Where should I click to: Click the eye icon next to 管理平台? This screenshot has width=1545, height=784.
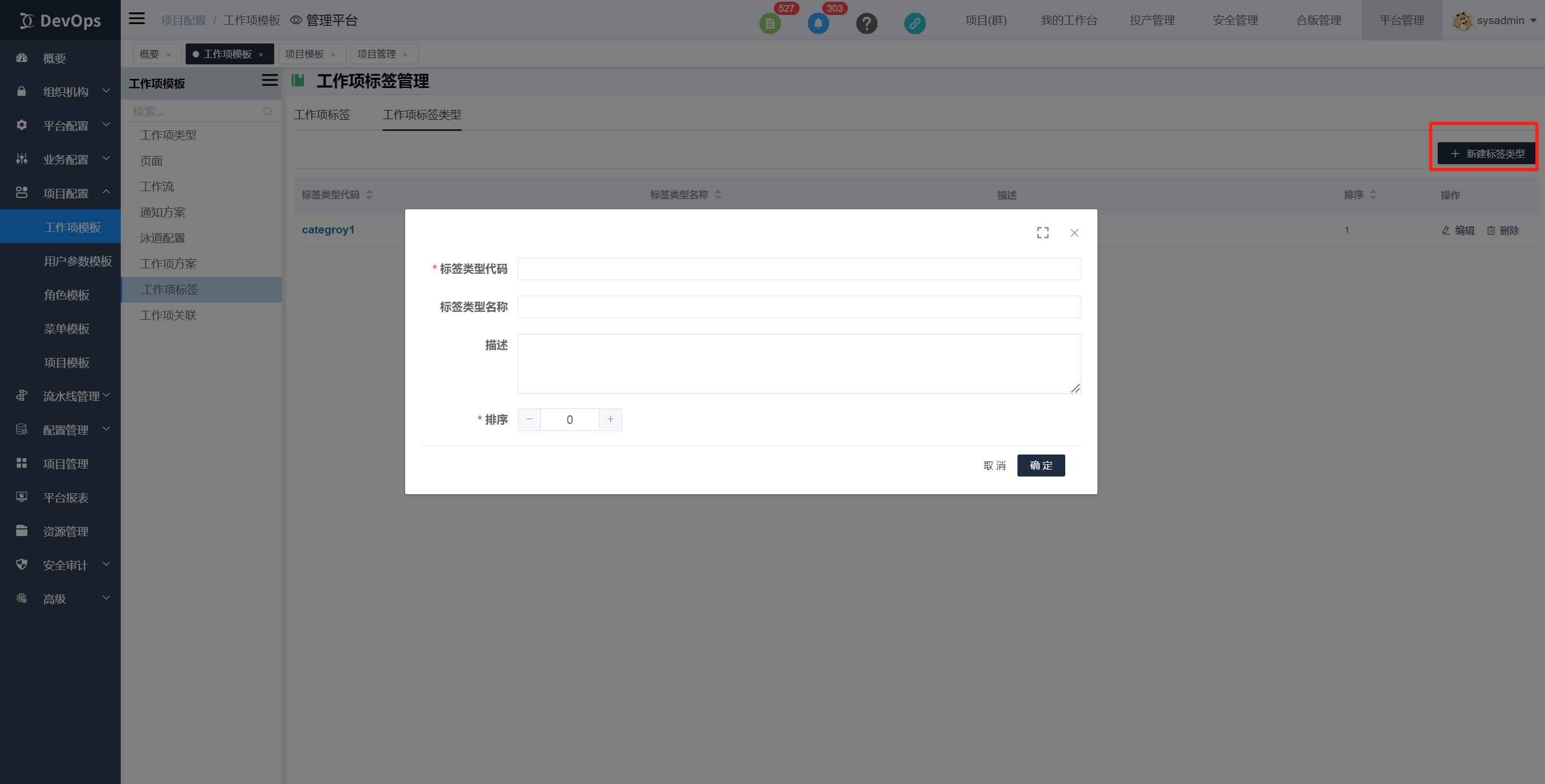[x=296, y=20]
